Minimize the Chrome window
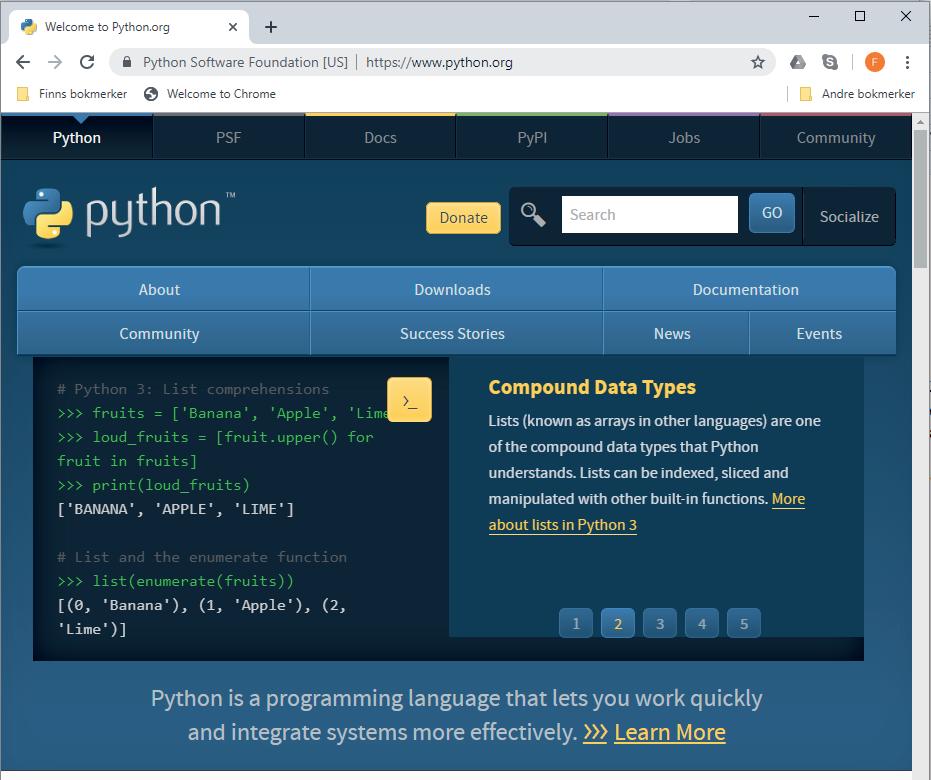Image resolution: width=931 pixels, height=780 pixels. 814,17
